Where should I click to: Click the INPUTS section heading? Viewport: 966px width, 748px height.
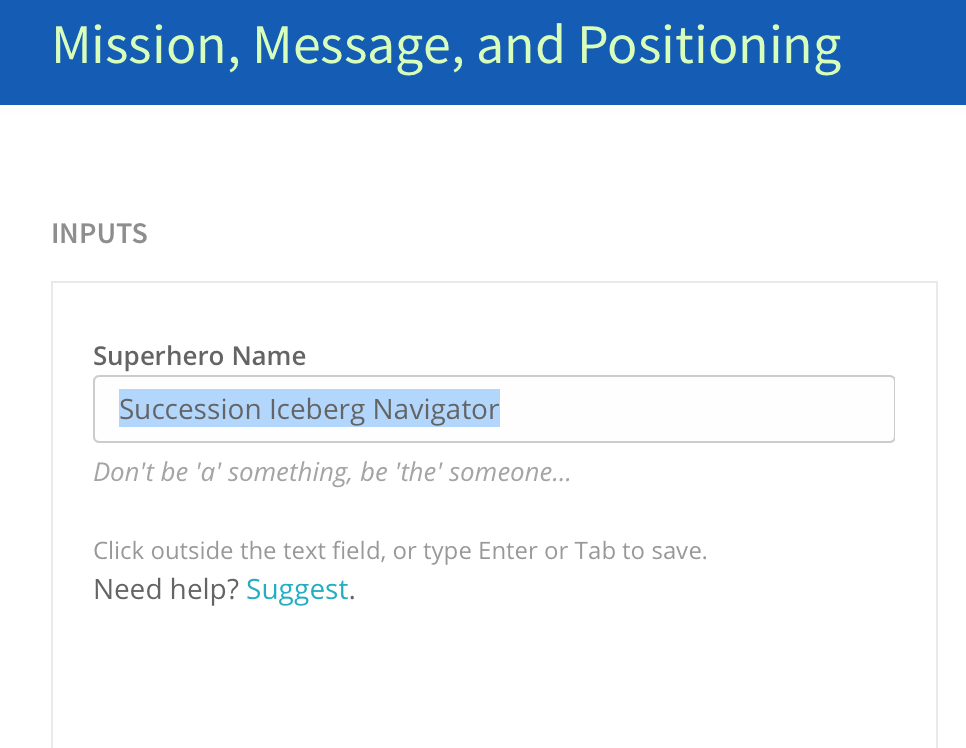(99, 234)
